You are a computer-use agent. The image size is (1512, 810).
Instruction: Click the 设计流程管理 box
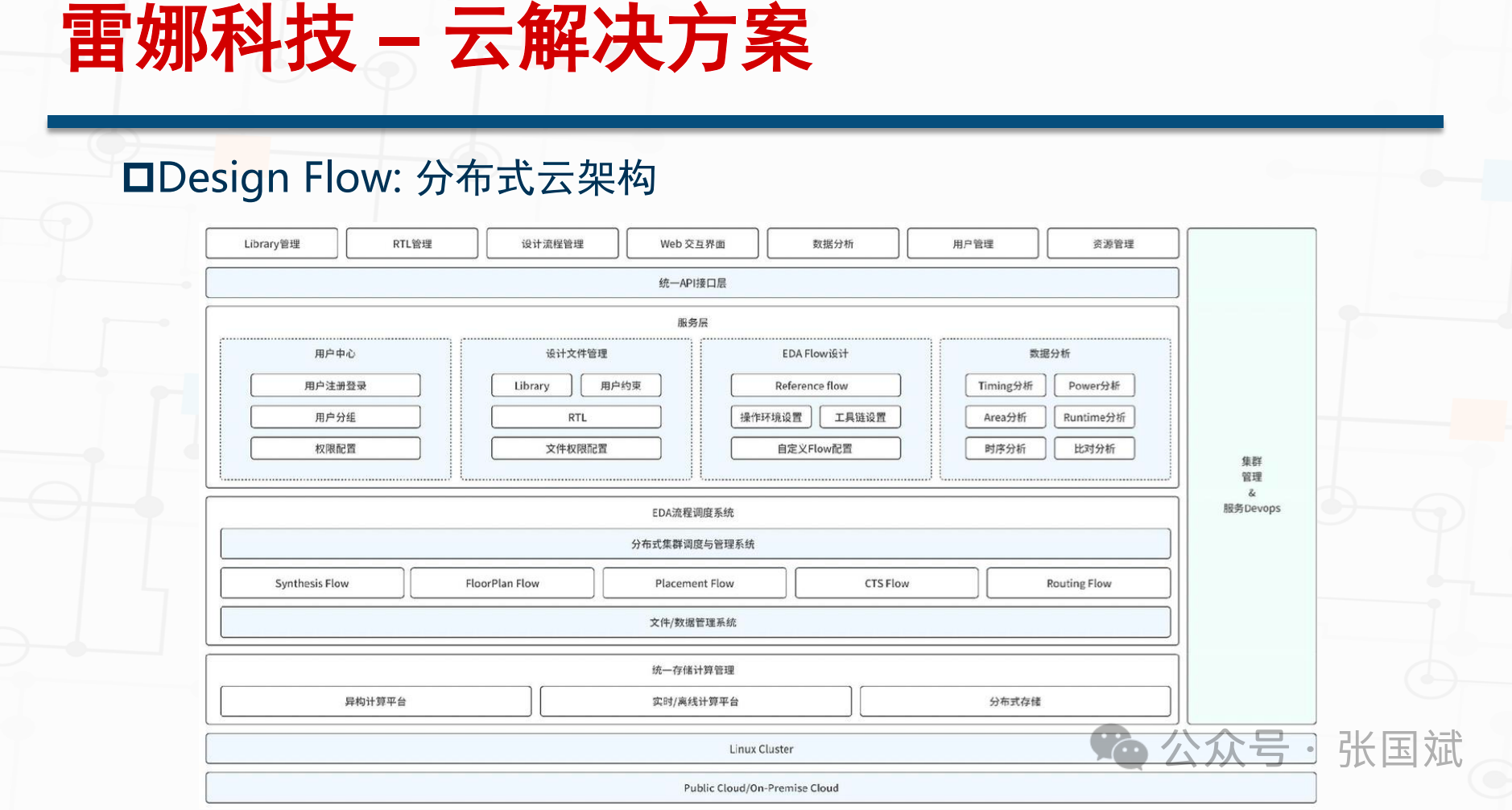coord(552,243)
